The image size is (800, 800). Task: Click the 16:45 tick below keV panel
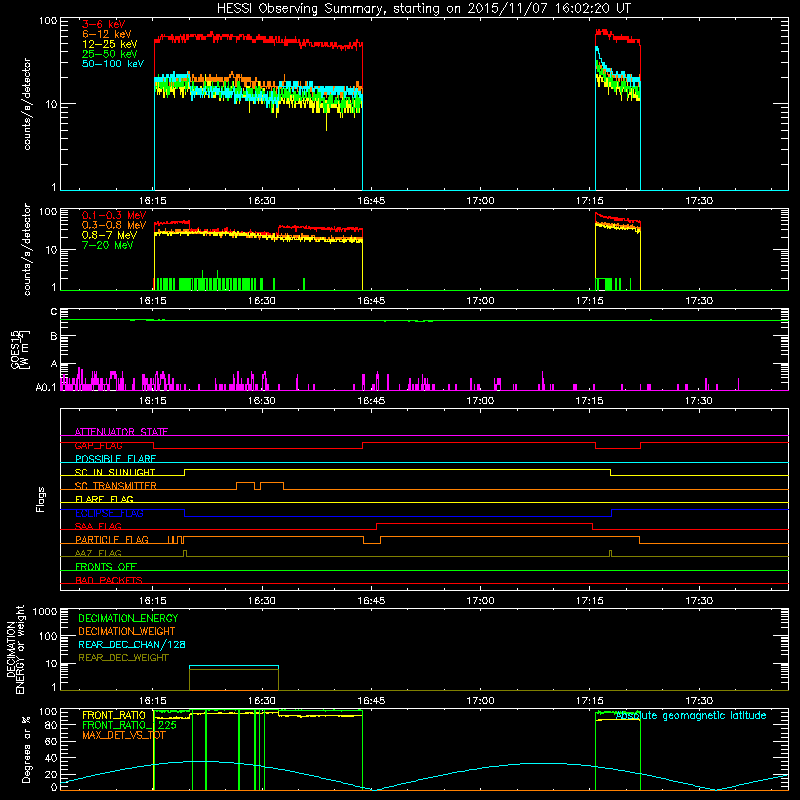coord(371,201)
